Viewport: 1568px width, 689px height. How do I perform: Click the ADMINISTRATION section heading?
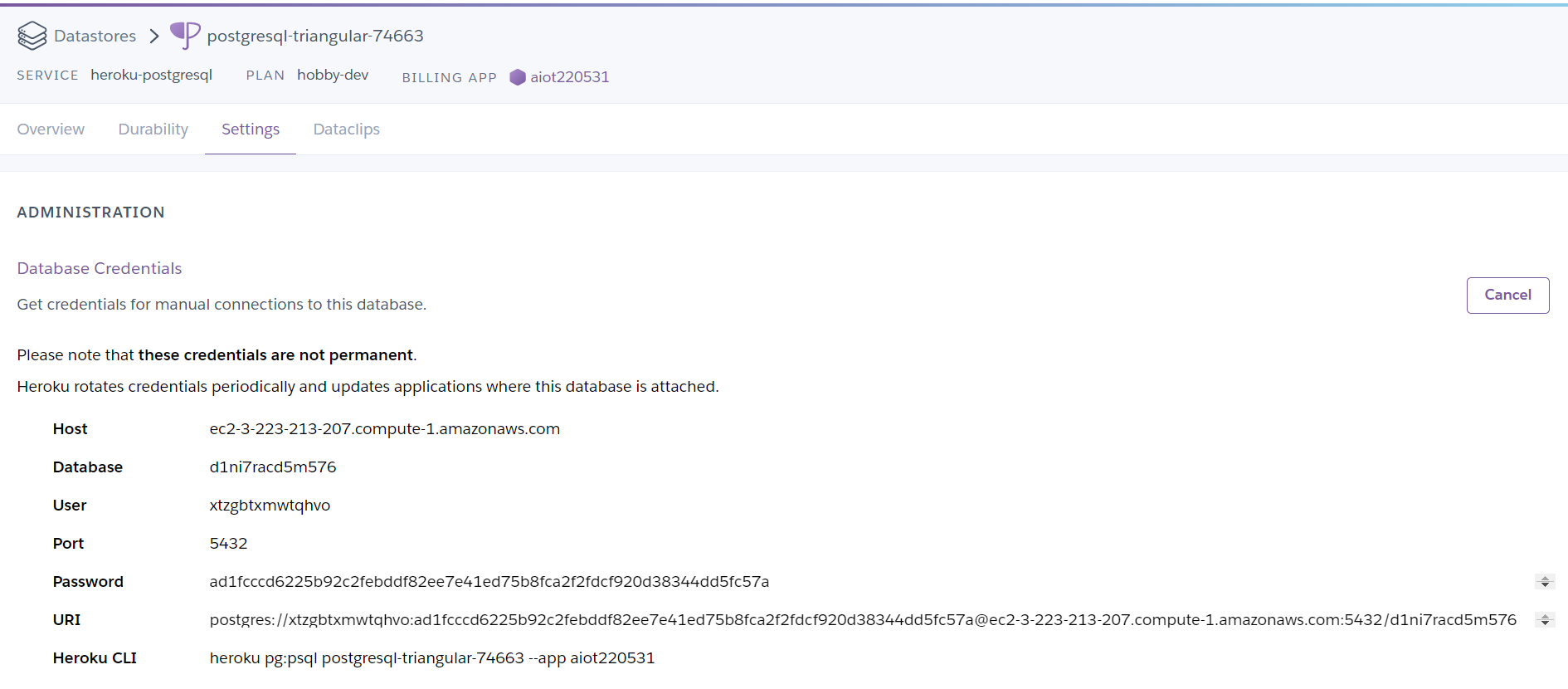coord(90,213)
